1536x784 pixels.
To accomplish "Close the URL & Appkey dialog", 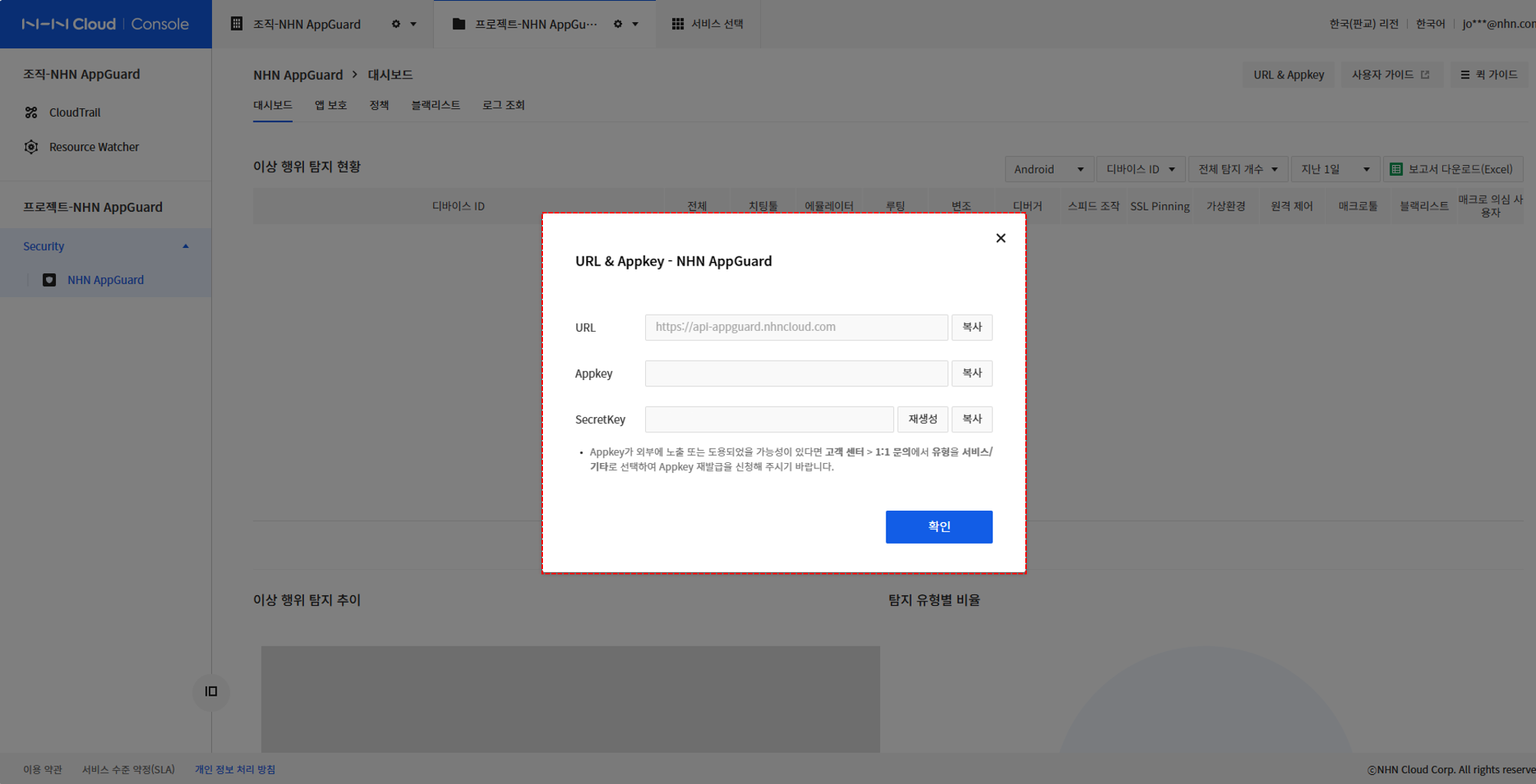I will coord(1001,238).
